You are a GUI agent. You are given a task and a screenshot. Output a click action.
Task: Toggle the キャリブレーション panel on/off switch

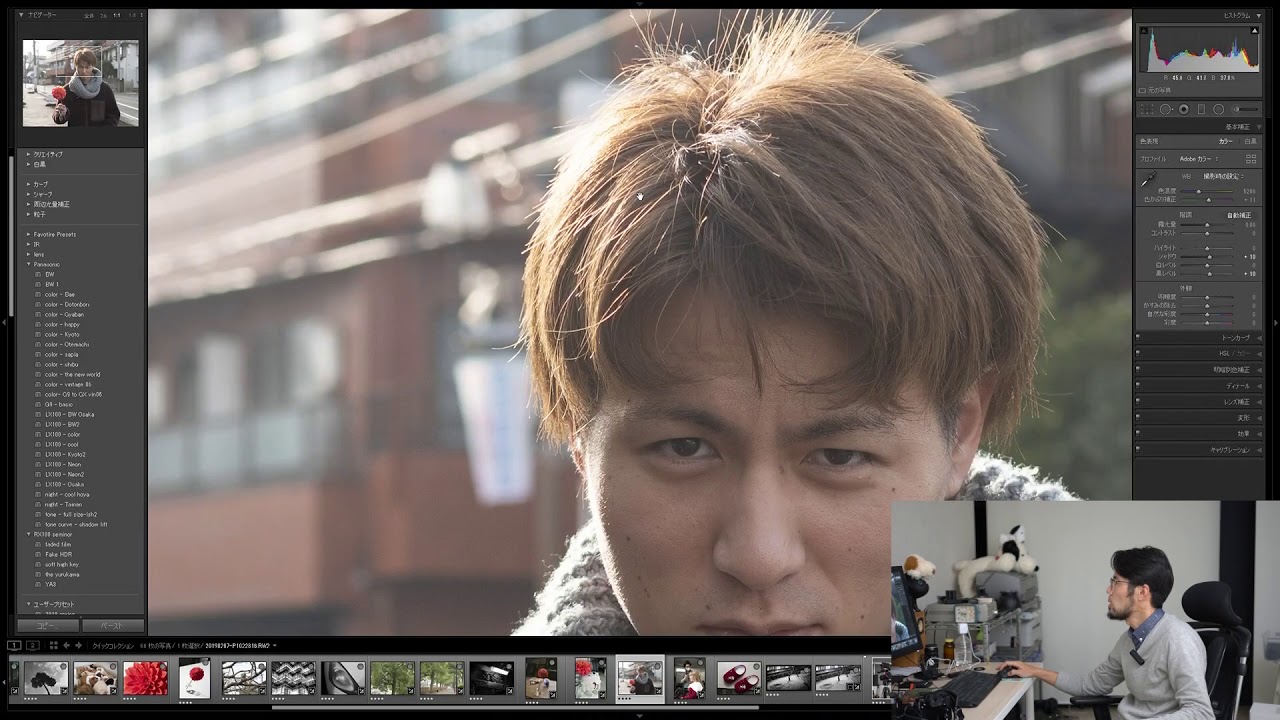pos(1138,449)
